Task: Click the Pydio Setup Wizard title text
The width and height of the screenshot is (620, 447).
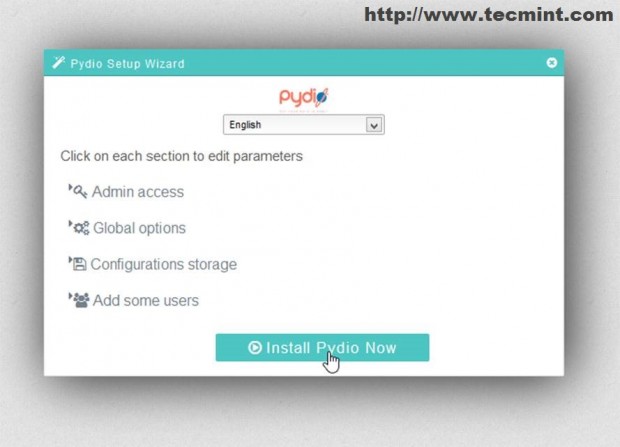Action: pyautogui.click(x=127, y=64)
